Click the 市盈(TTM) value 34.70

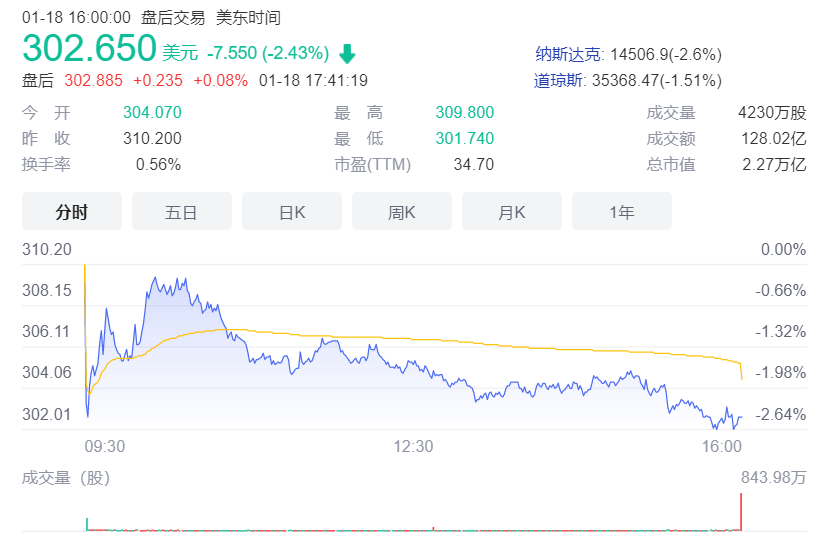coord(473,164)
